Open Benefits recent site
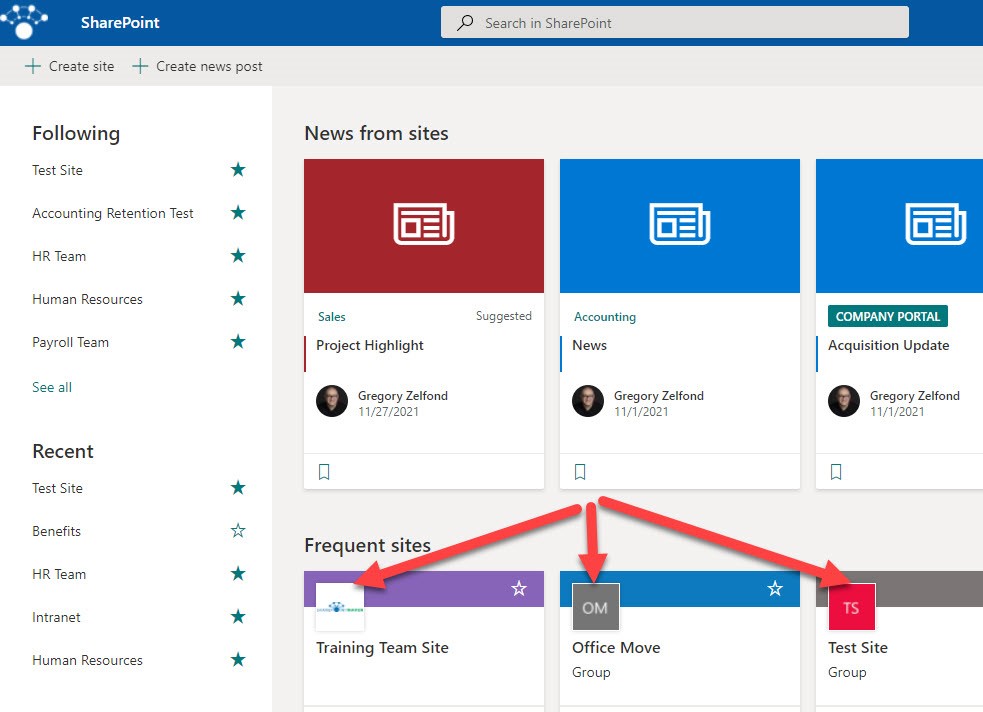Image resolution: width=983 pixels, height=712 pixels. click(56, 531)
